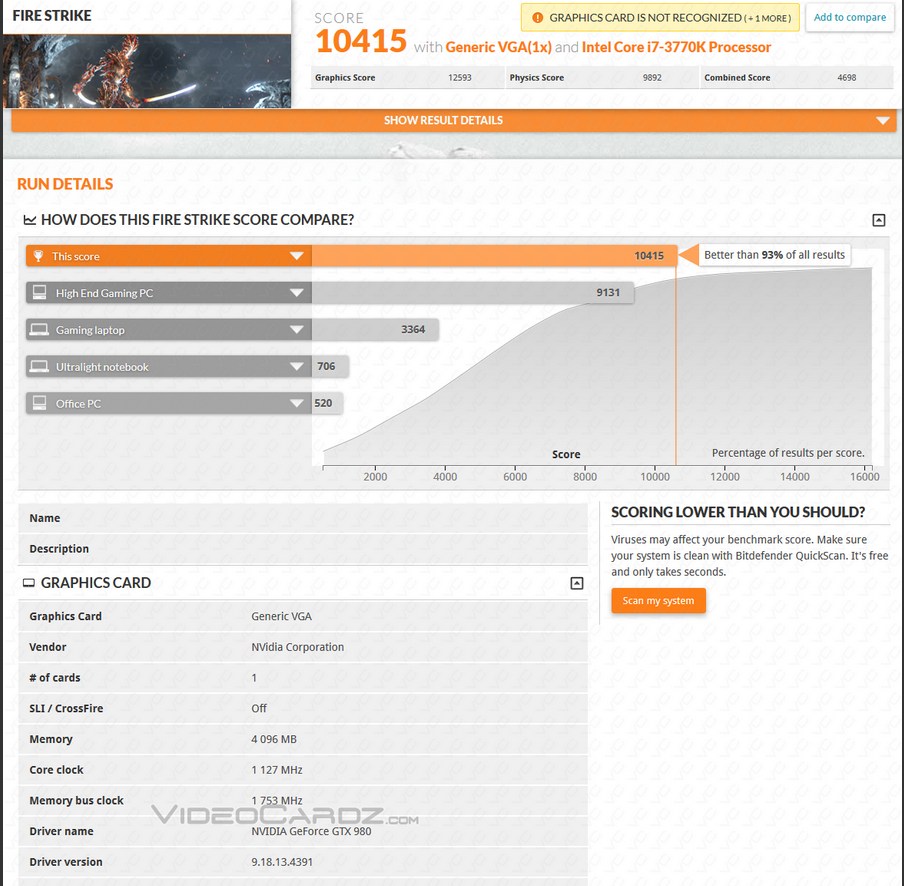Click the # of cards value 1
This screenshot has height=886, width=904.
pos(254,678)
